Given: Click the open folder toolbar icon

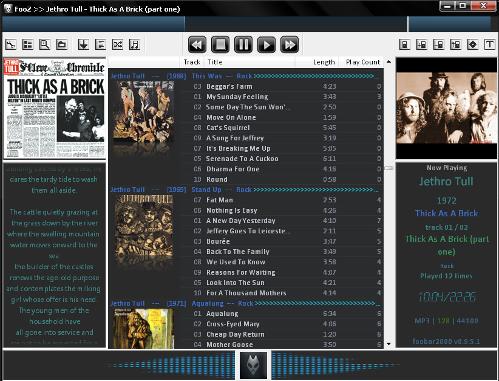Looking at the screenshot, I should click(x=62, y=44).
